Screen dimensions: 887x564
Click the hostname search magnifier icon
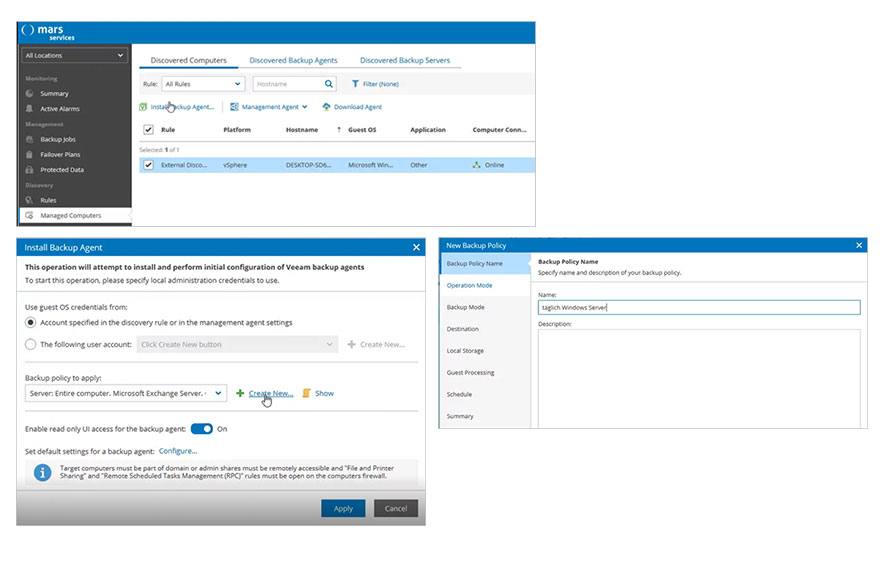(x=328, y=85)
